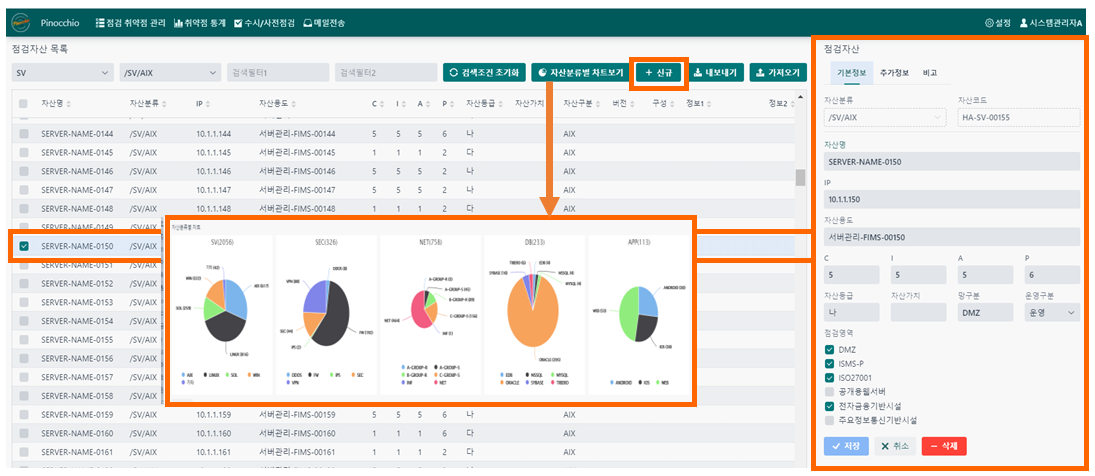The image size is (1095, 476).
Task: Focus the 검색필터1 input
Action: (x=278, y=73)
